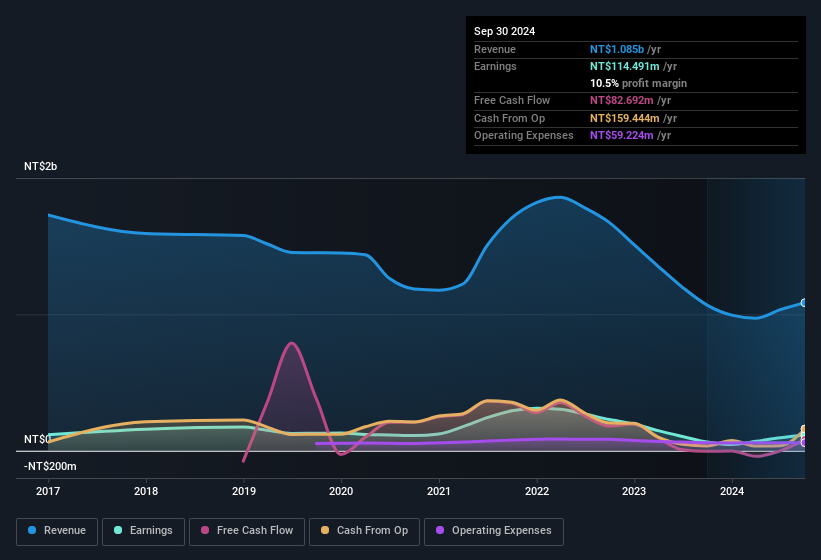Click the Free Cash Flow label in tooltip
The height and width of the screenshot is (560, 821).
tap(512, 100)
